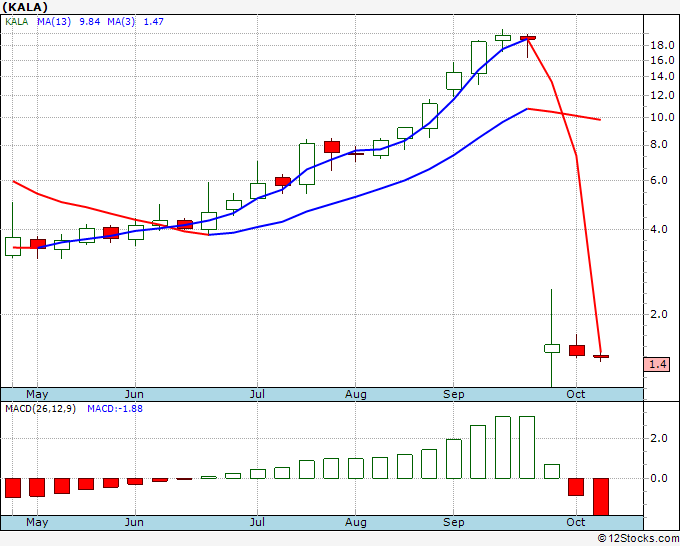Click Oct on the price chart axis

coord(576,395)
